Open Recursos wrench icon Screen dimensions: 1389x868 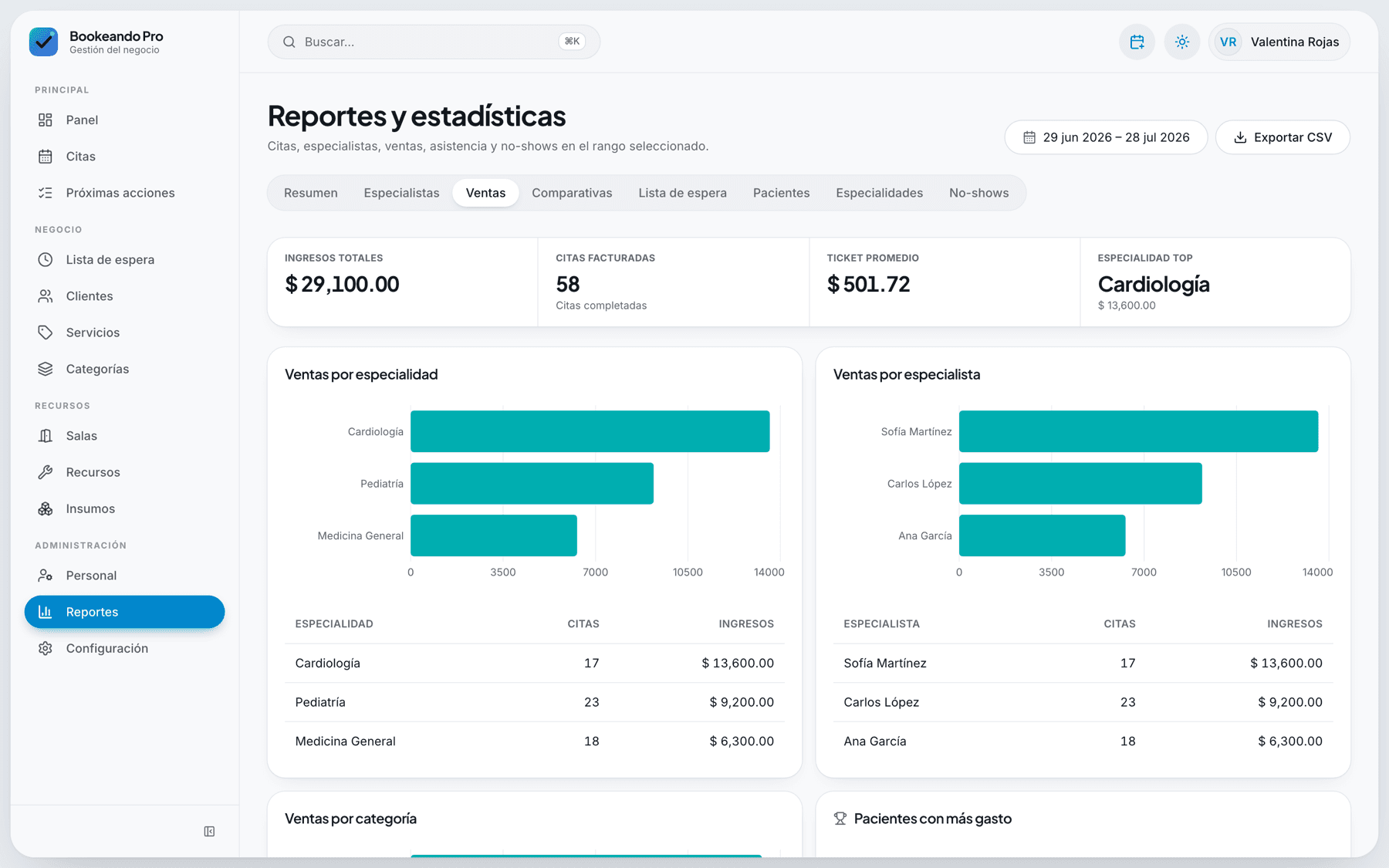click(x=46, y=471)
